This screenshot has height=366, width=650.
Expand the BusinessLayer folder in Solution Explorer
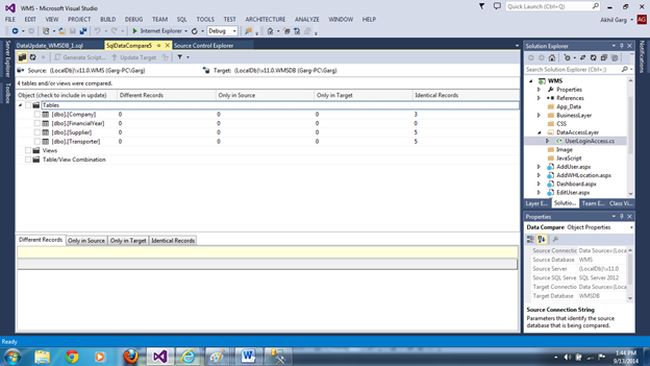point(539,115)
